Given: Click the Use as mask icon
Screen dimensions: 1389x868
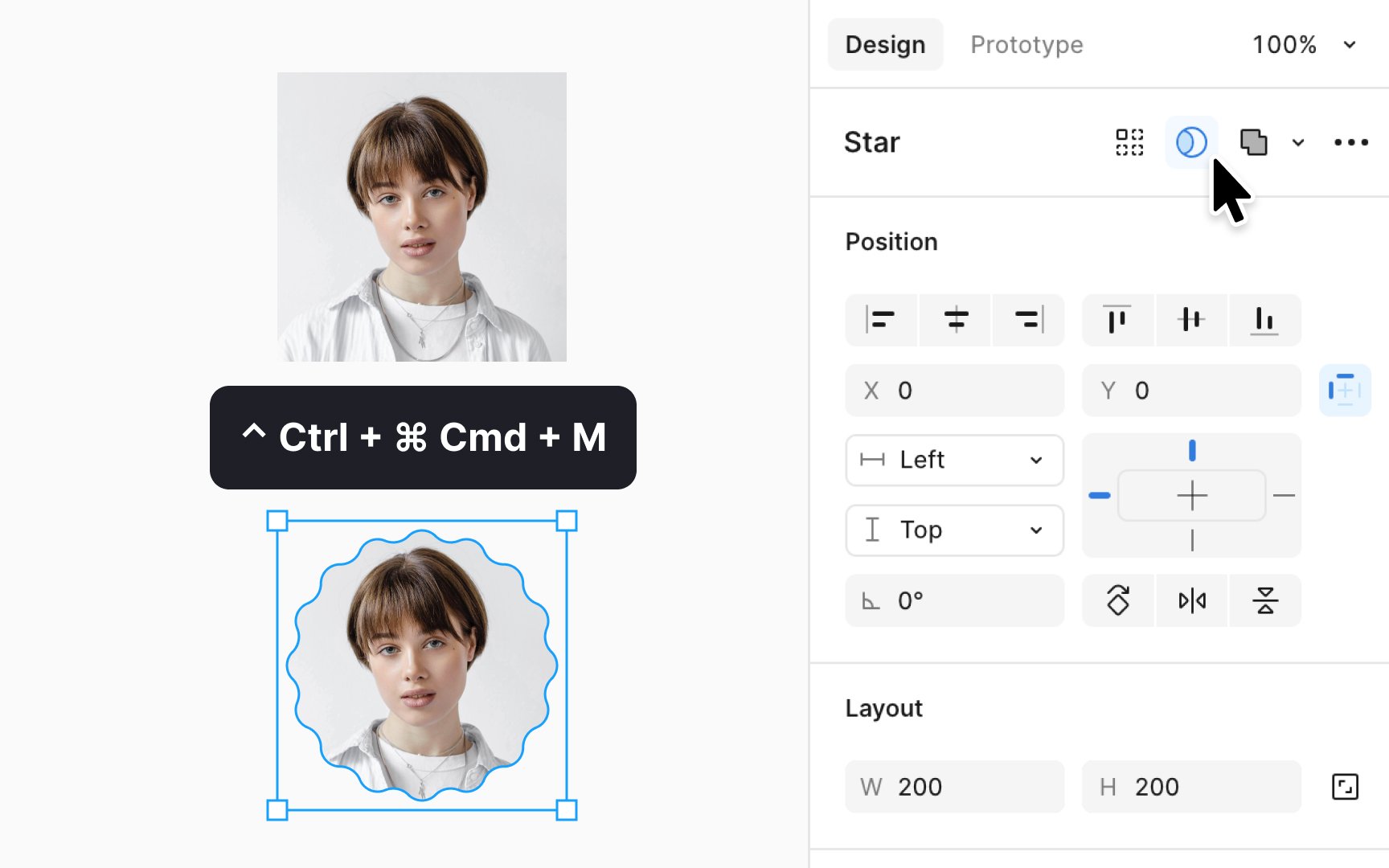Looking at the screenshot, I should 1191,142.
